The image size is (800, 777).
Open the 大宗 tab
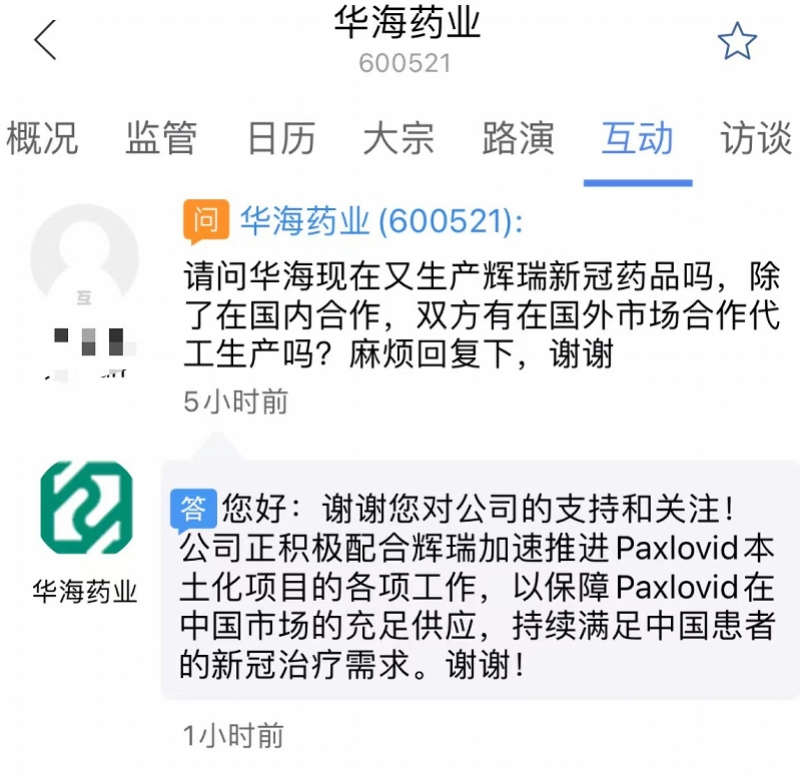point(398,138)
